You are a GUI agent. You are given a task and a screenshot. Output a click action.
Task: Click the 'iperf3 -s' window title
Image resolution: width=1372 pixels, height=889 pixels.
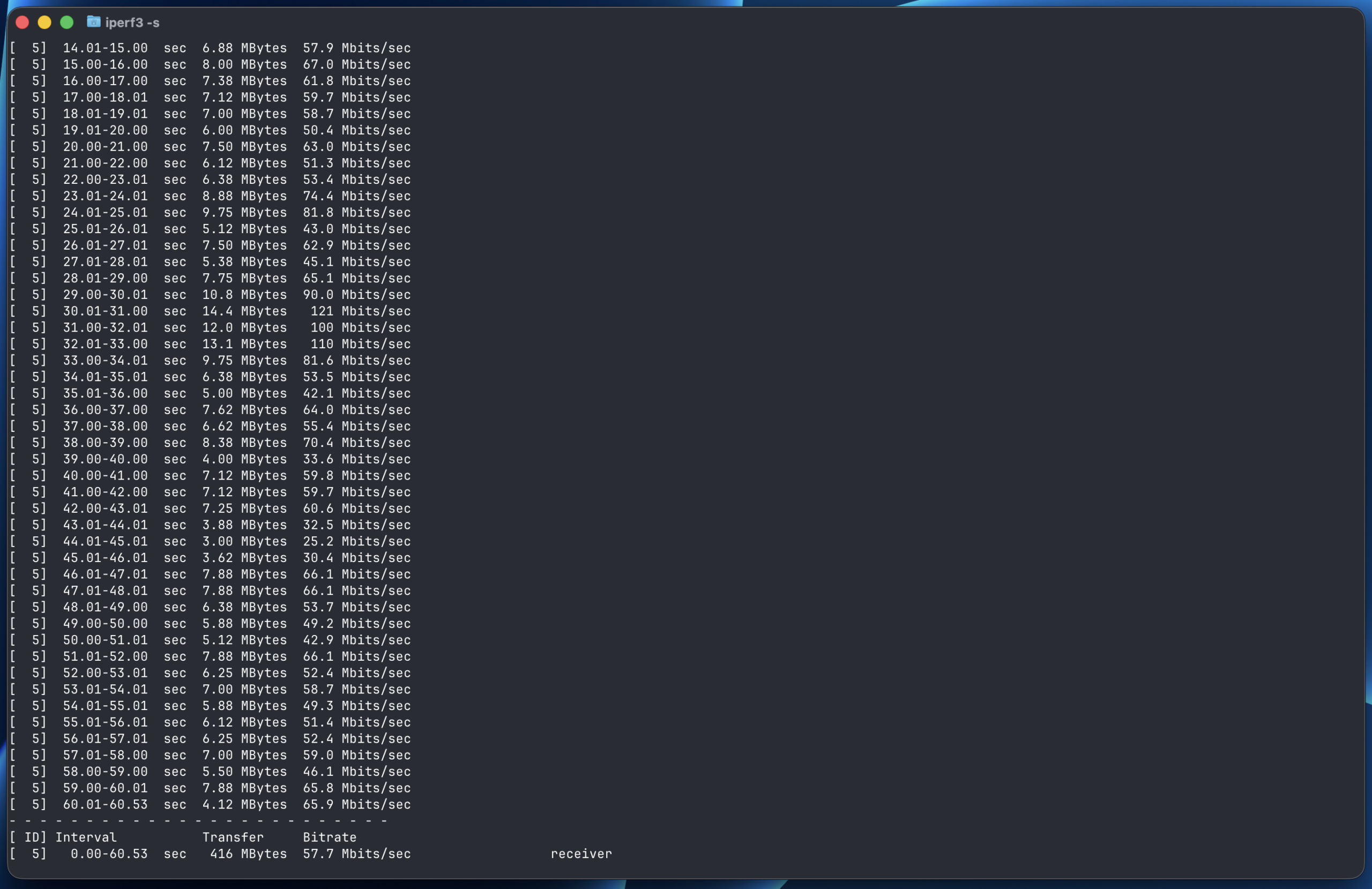132,23
